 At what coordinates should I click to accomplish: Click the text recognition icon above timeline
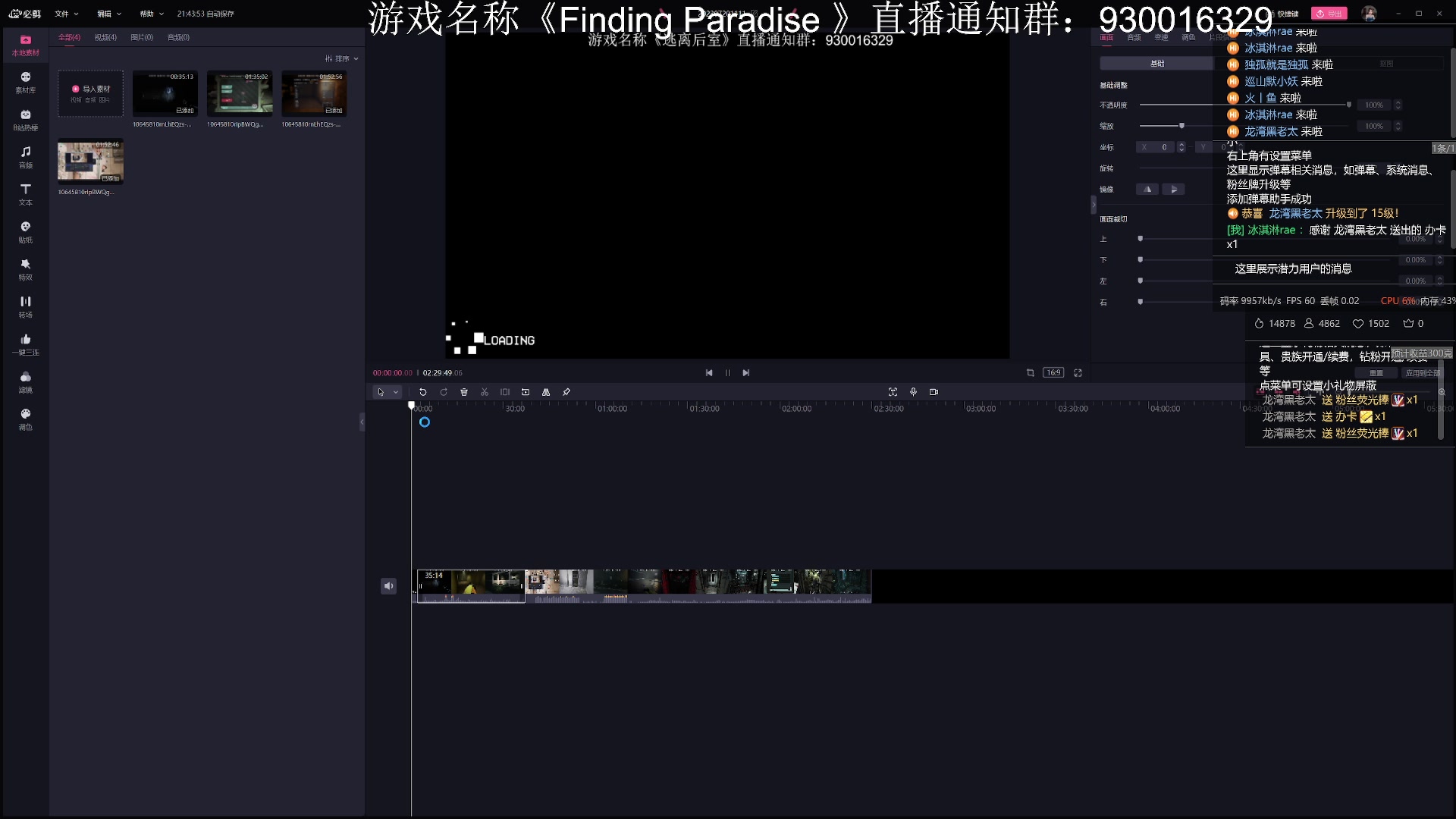point(893,392)
